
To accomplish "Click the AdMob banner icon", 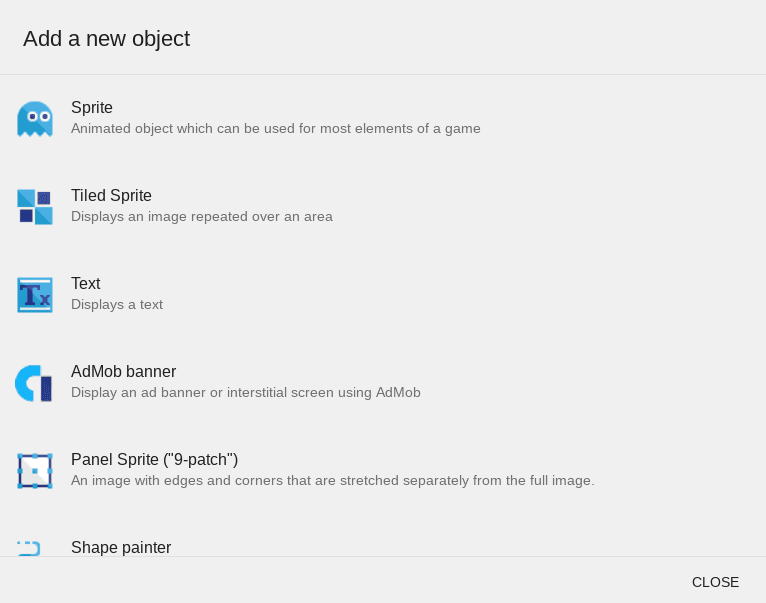I will coord(34,383).
